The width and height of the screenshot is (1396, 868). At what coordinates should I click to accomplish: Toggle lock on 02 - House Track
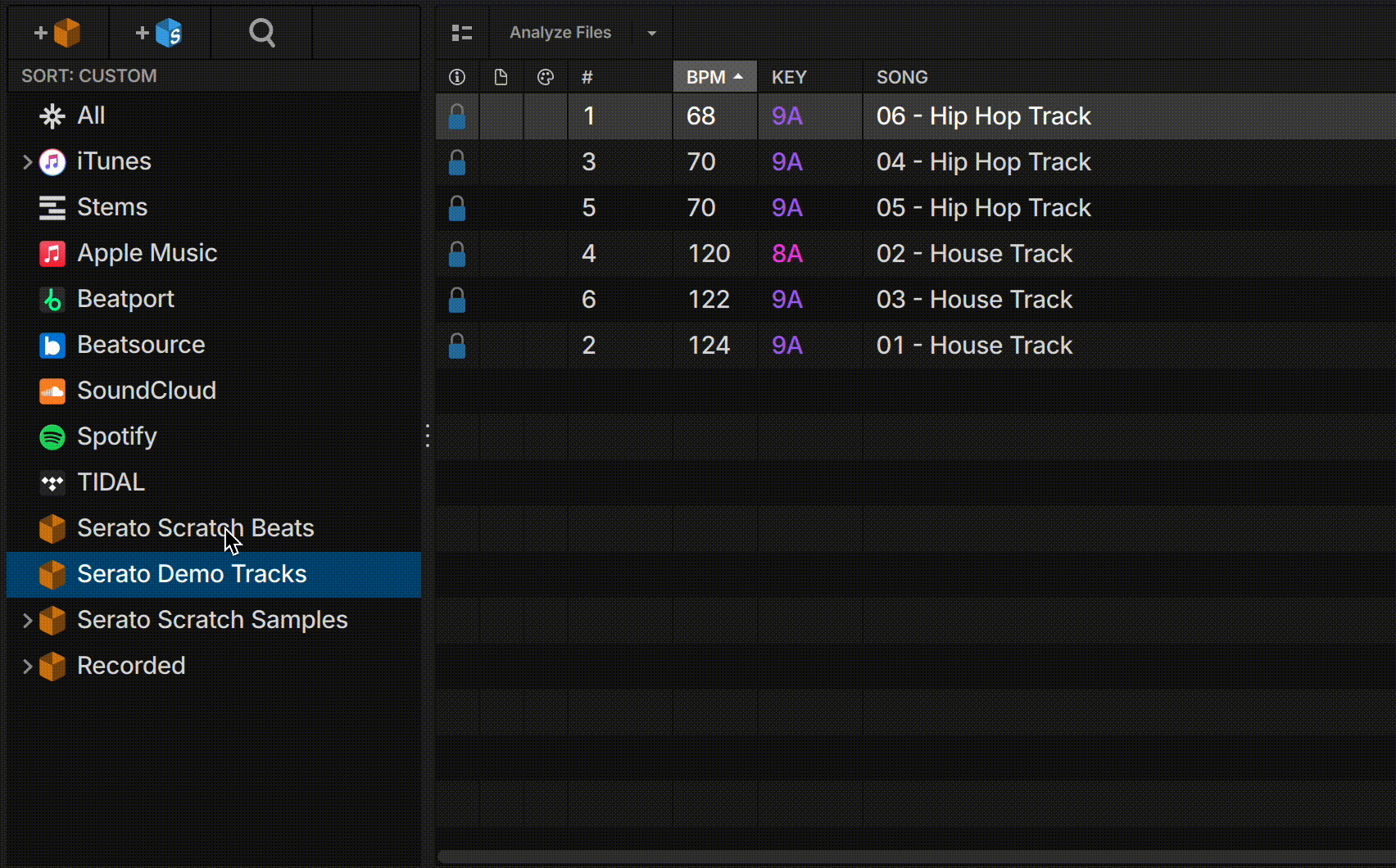457,254
